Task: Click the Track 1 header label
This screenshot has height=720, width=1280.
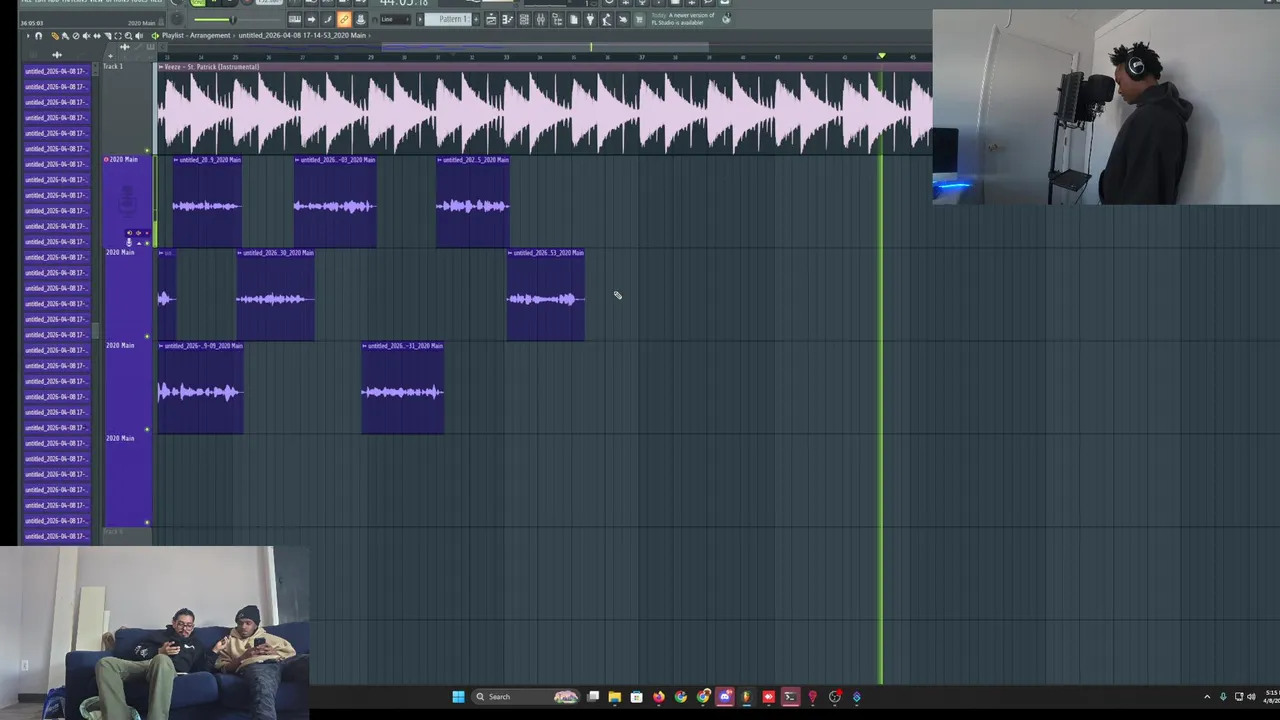Action: (113, 66)
